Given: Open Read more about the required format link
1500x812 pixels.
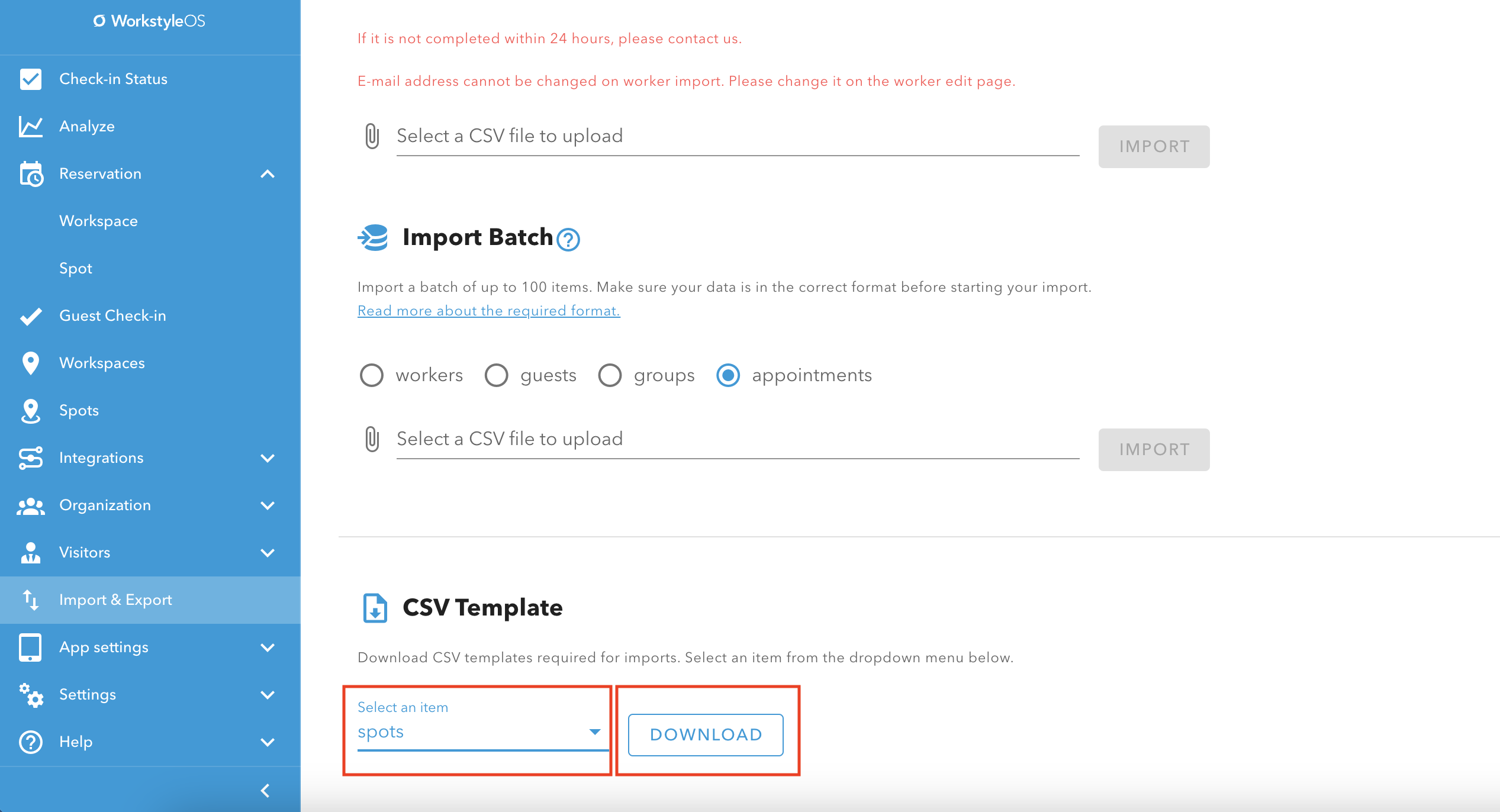Looking at the screenshot, I should [489, 311].
